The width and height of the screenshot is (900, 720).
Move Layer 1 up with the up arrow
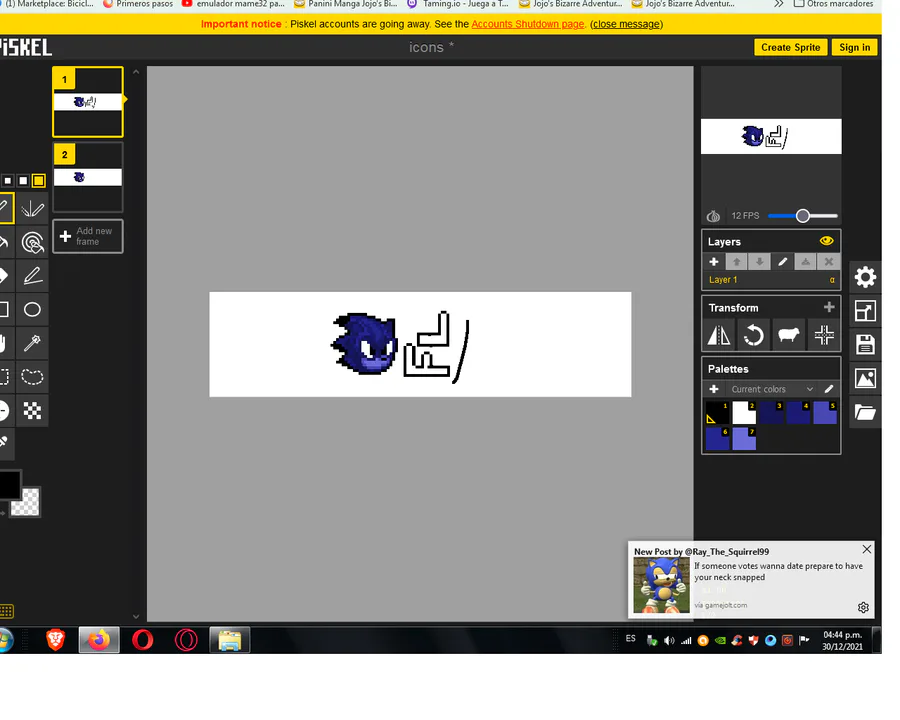(x=736, y=262)
